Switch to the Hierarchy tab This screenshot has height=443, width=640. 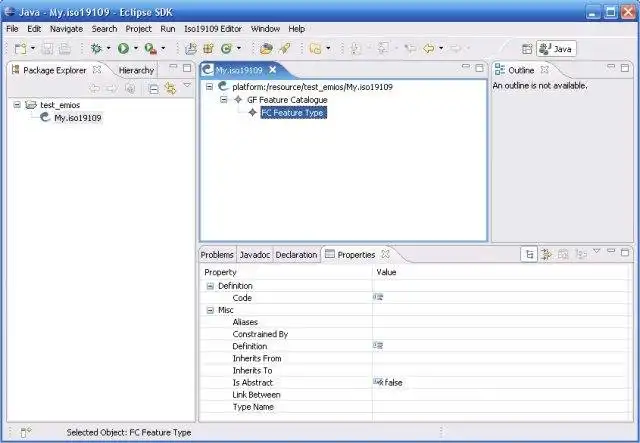136,70
